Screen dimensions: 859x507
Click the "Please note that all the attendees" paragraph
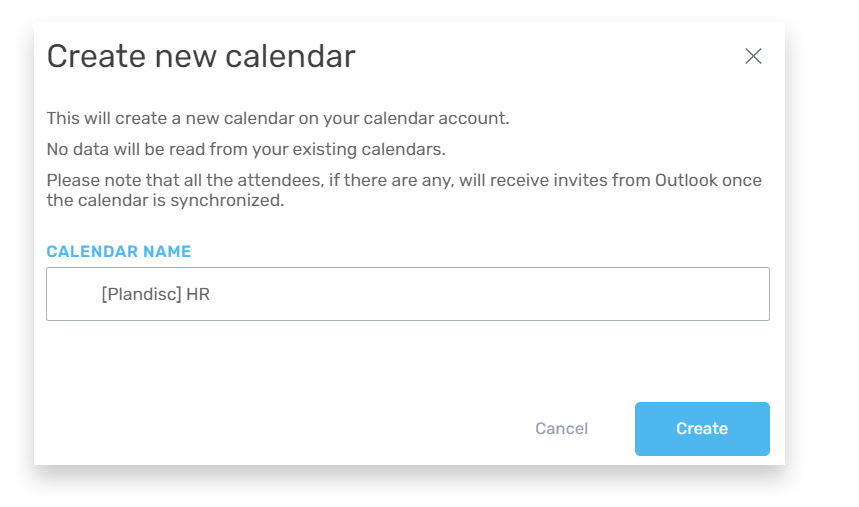click(x=404, y=190)
